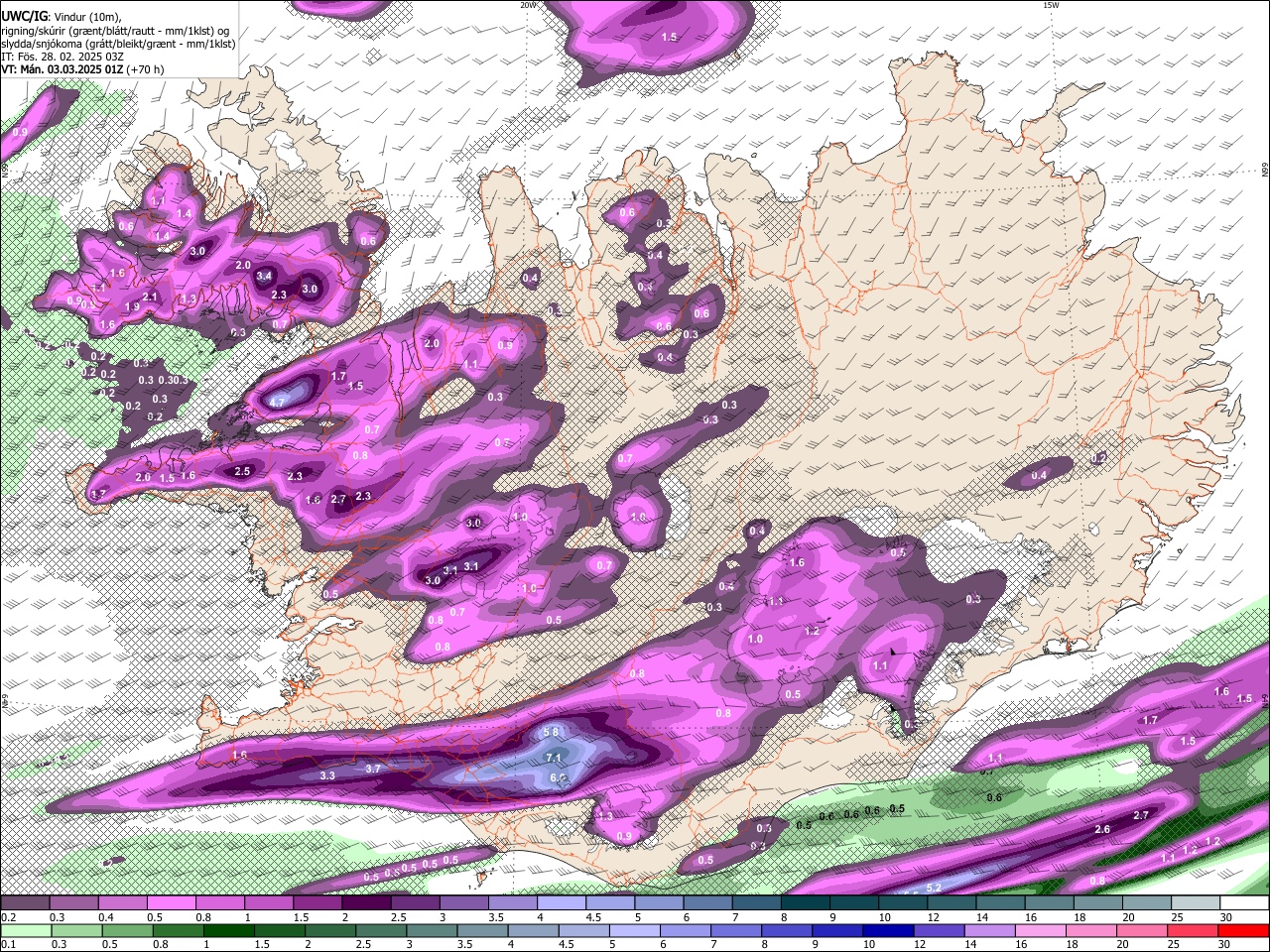Select lower legend swatch starting at 7

point(734,931)
